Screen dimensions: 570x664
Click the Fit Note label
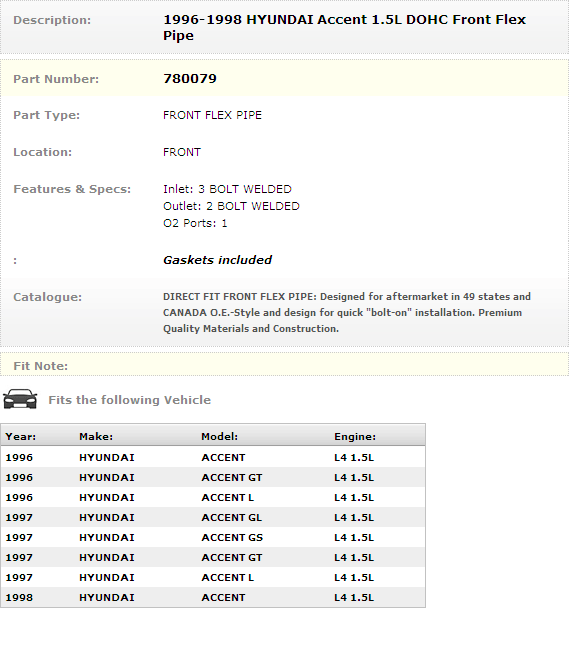41,366
